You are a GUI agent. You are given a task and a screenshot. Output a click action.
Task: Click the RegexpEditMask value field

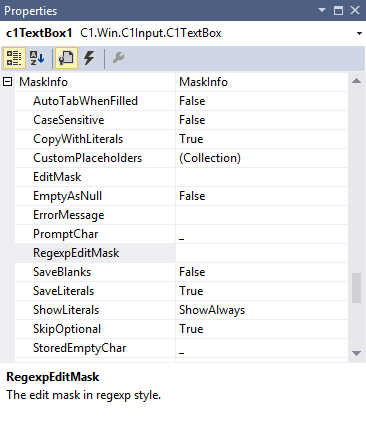[262, 253]
